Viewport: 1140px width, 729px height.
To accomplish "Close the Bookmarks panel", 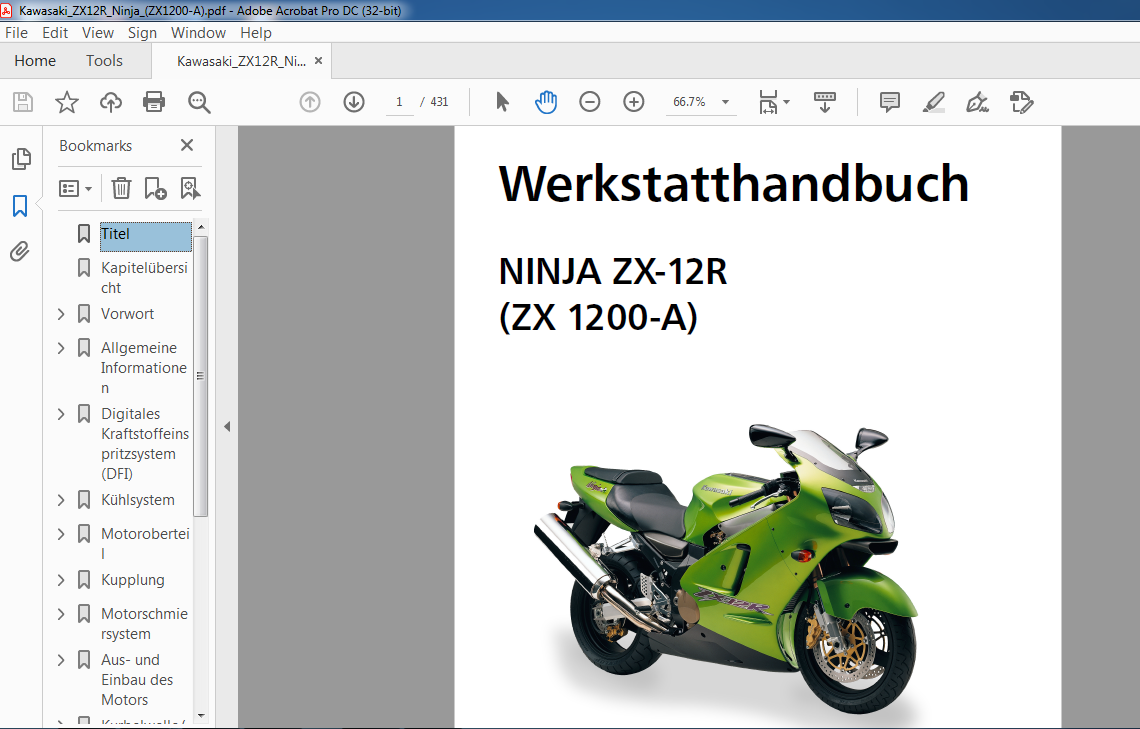I will [x=187, y=145].
